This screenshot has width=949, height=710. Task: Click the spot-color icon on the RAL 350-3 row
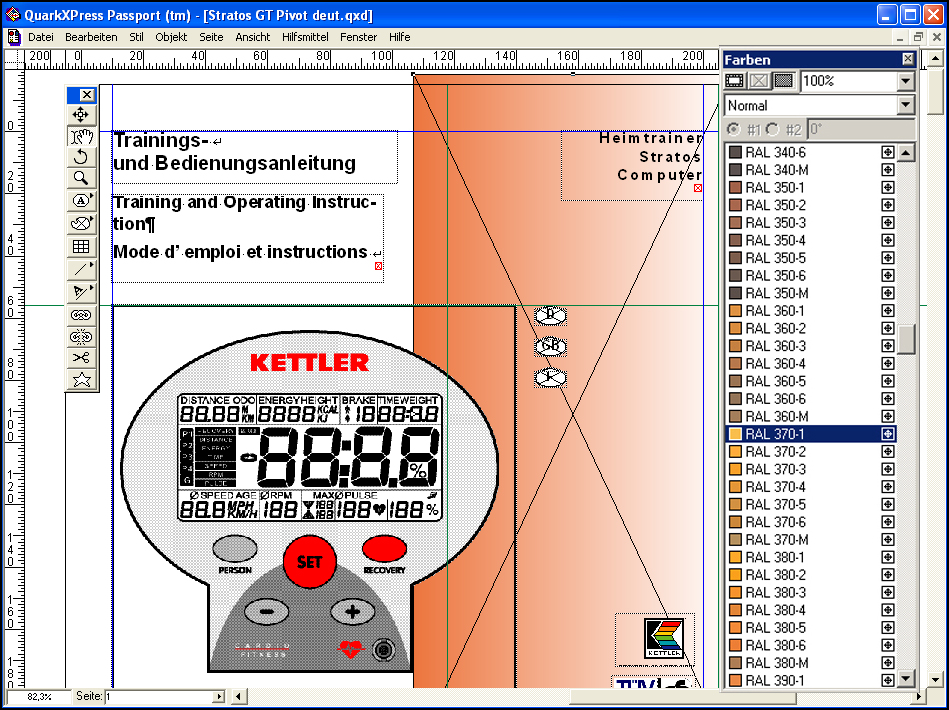point(887,223)
